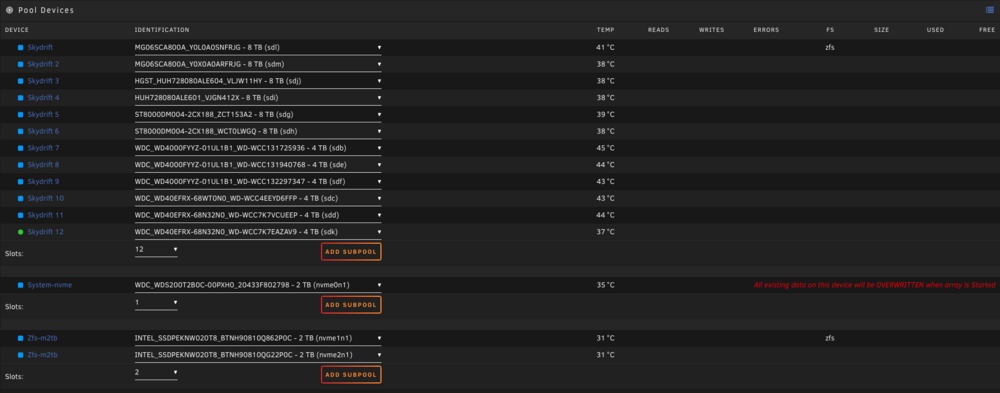The image size is (1000, 393).
Task: Click Add Subpool under the Skydrift pool
Action: 351,251
